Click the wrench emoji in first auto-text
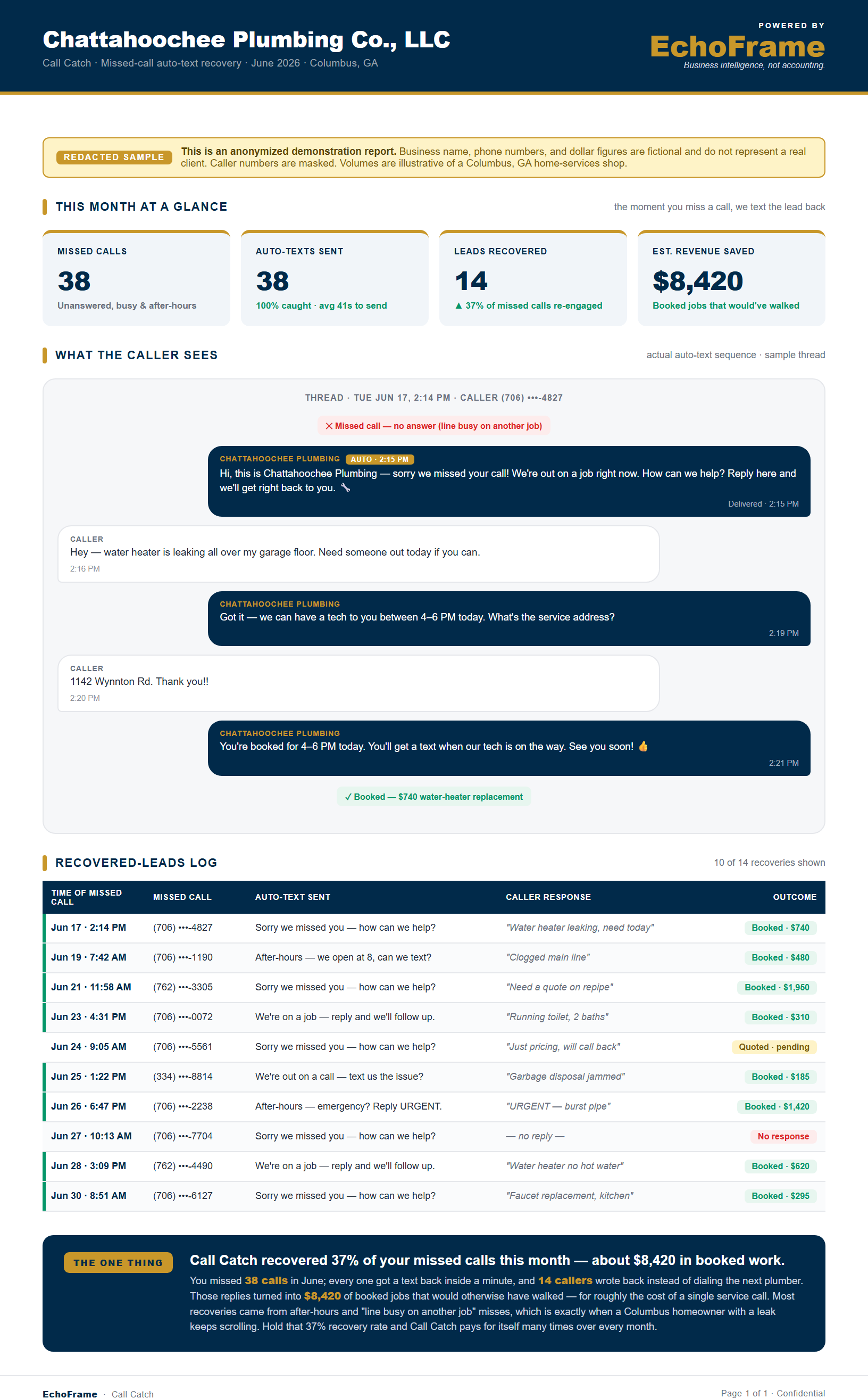 345,487
